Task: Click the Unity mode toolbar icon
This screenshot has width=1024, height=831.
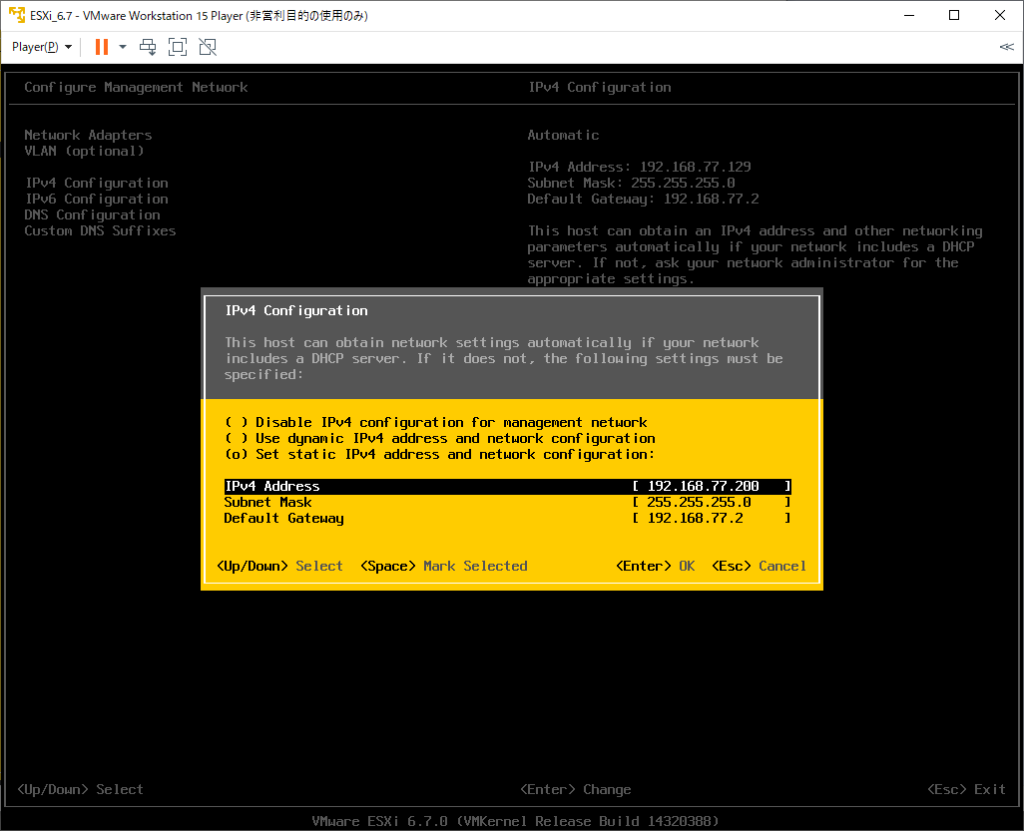Action: pos(208,47)
